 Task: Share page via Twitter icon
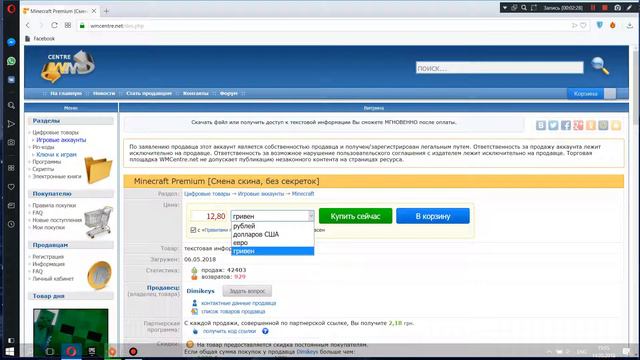tap(553, 125)
